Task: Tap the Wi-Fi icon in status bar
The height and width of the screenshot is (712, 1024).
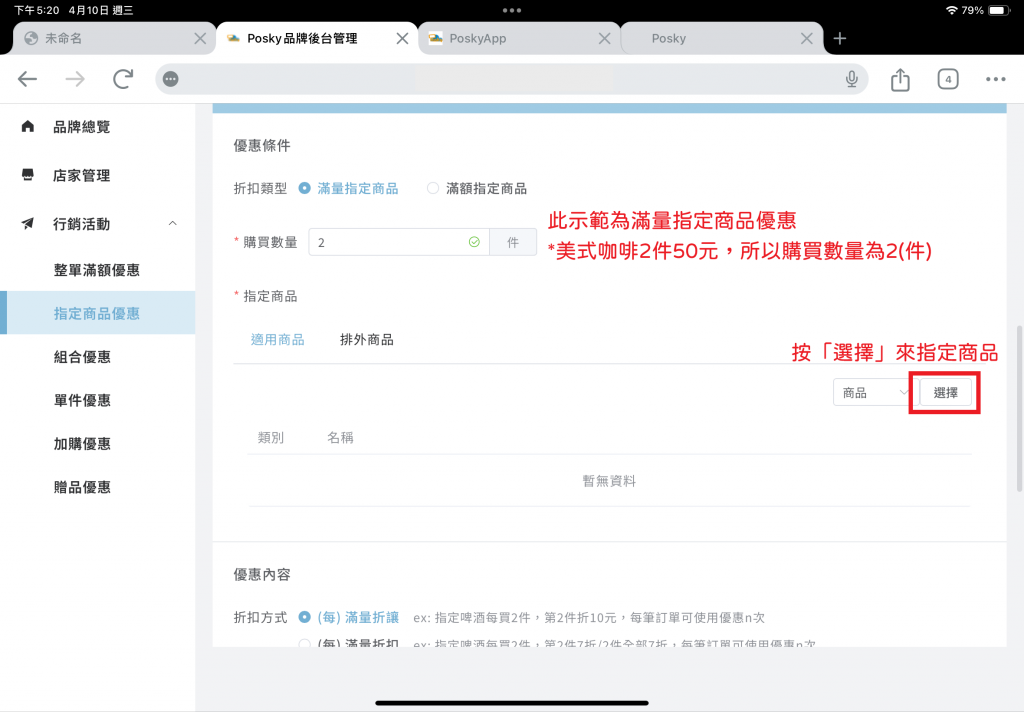Action: click(x=952, y=10)
